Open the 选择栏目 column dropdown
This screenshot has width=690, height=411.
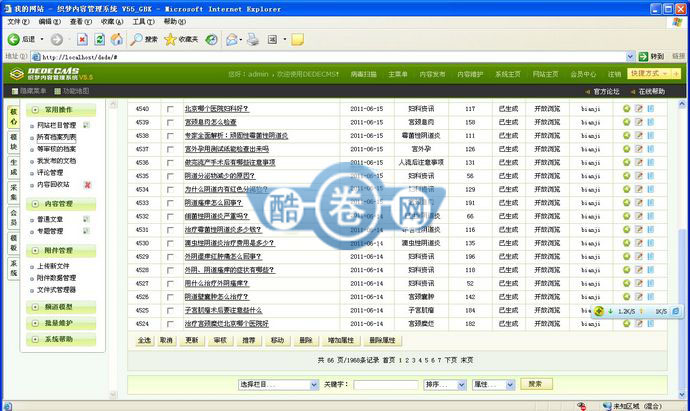[x=278, y=385]
